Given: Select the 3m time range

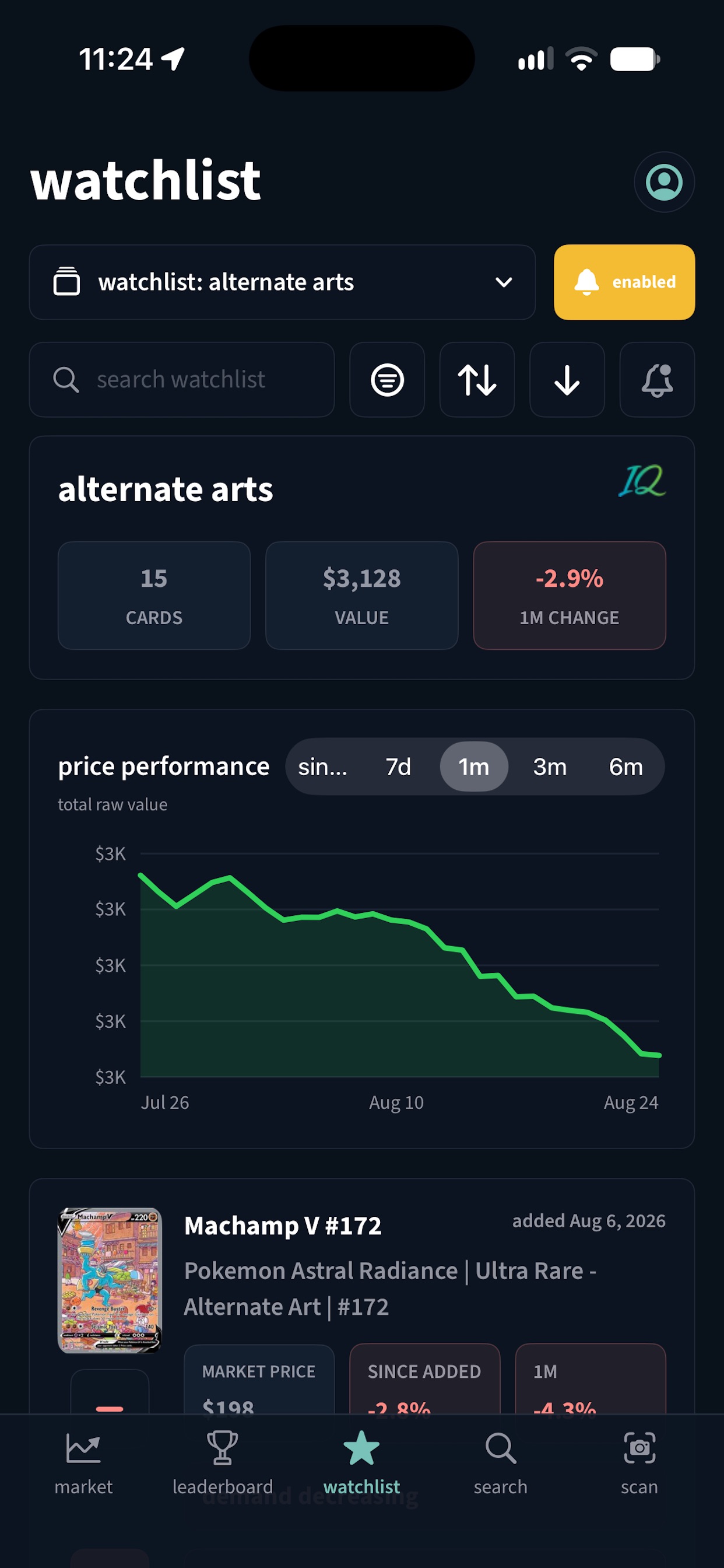Looking at the screenshot, I should [549, 766].
